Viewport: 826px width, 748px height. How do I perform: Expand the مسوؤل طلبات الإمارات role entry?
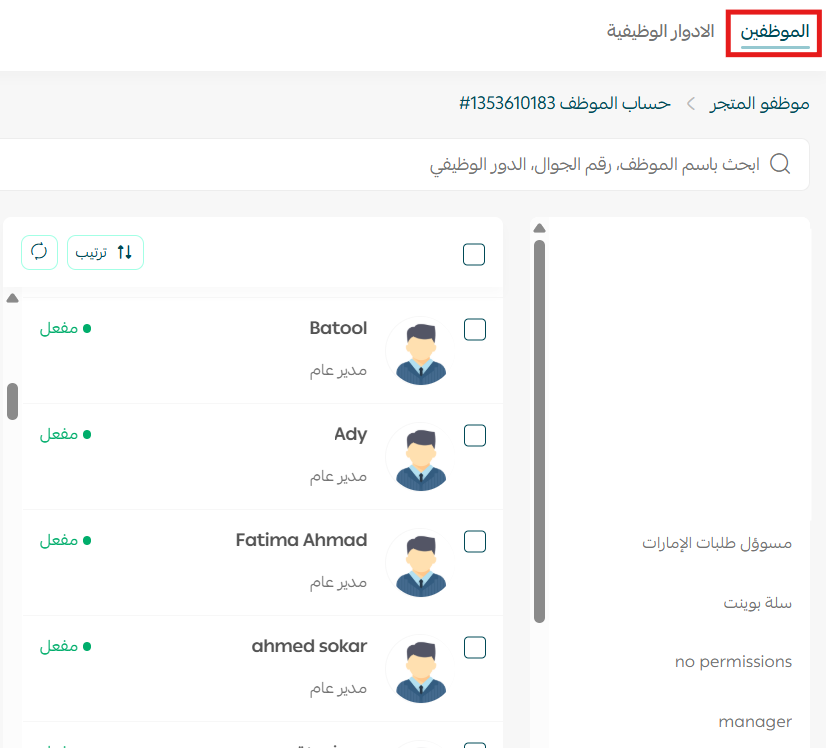[x=716, y=543]
